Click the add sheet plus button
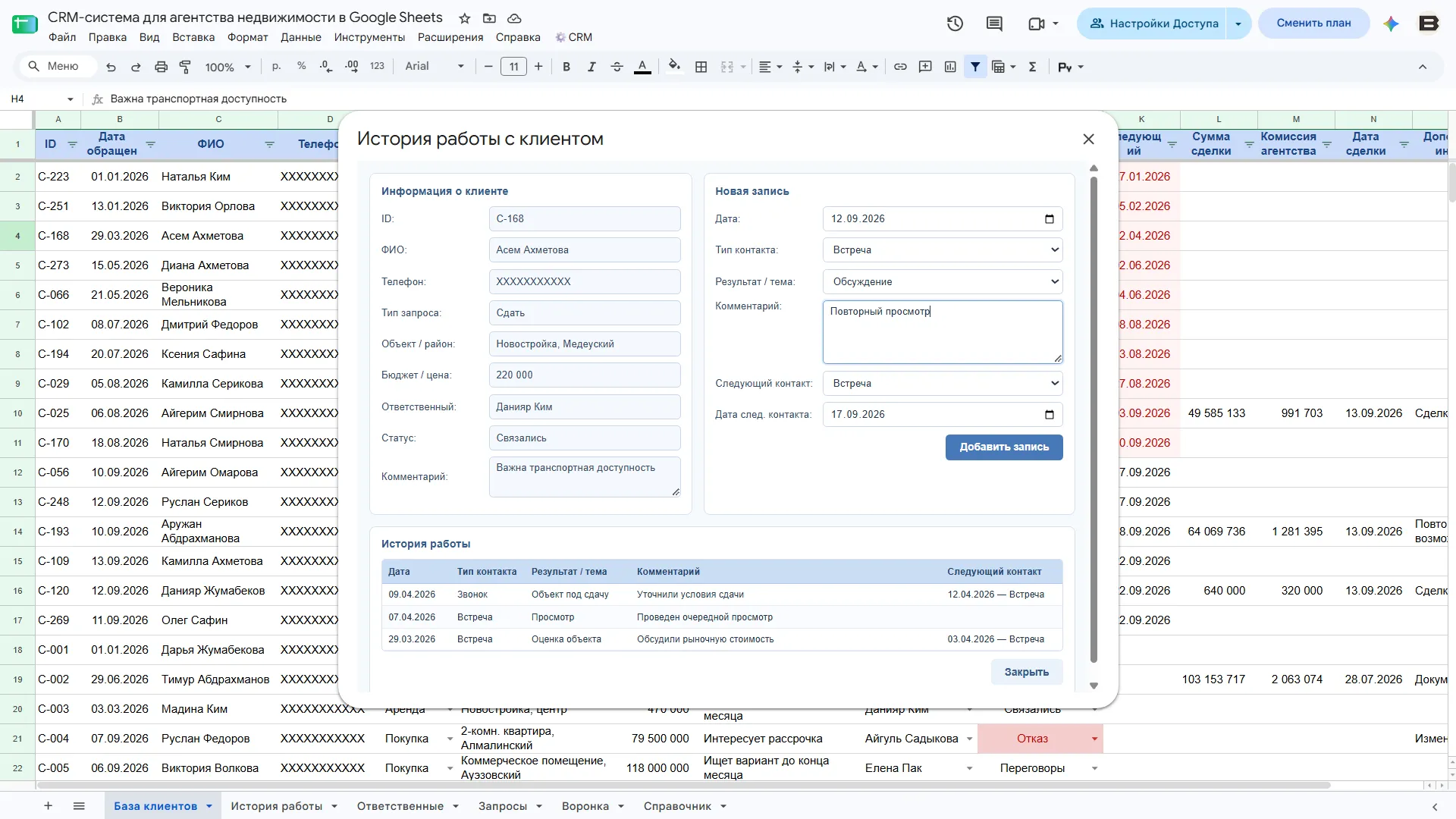The width and height of the screenshot is (1456, 819). point(48,806)
